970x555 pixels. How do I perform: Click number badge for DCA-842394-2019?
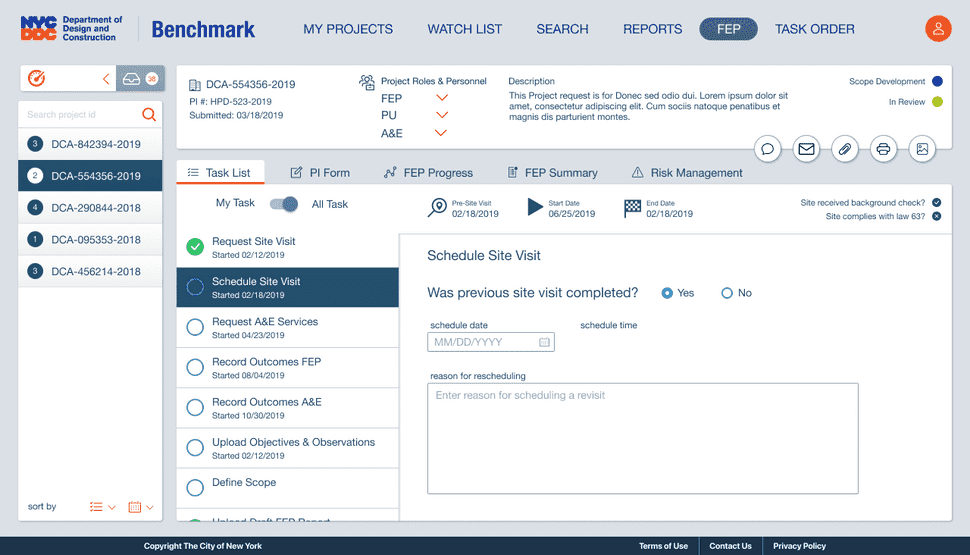[x=35, y=144]
